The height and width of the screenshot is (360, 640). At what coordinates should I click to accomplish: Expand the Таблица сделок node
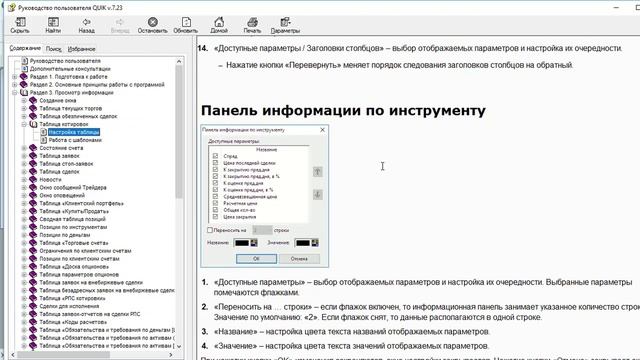[24, 172]
